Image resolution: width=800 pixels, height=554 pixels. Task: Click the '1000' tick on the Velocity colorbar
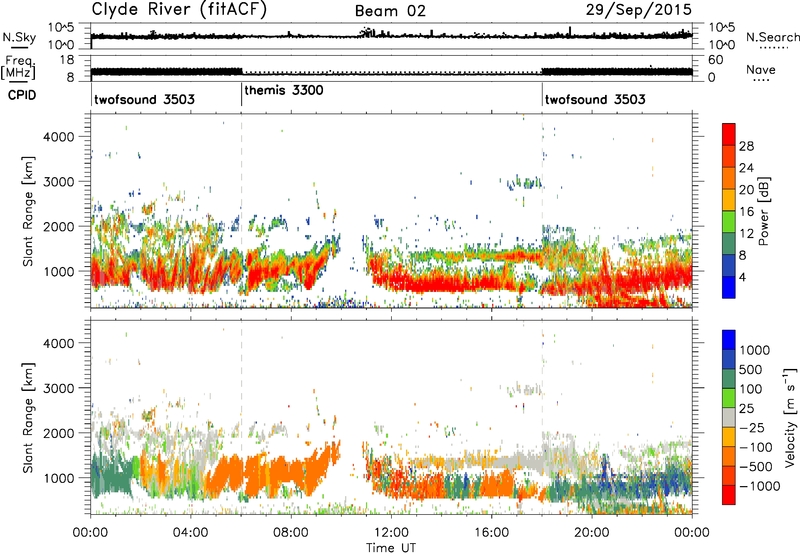point(755,350)
